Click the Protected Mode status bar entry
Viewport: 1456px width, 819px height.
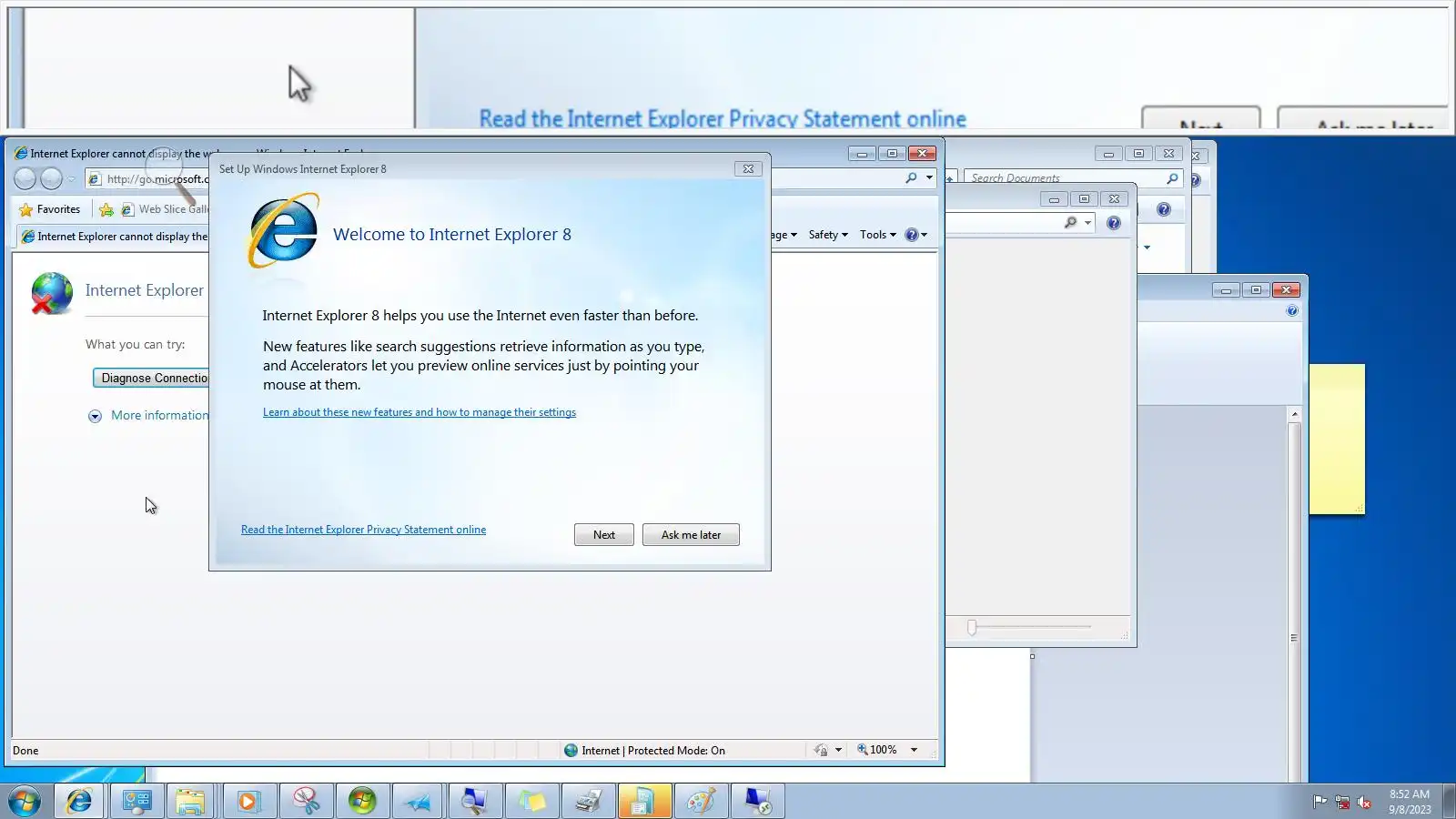[644, 751]
